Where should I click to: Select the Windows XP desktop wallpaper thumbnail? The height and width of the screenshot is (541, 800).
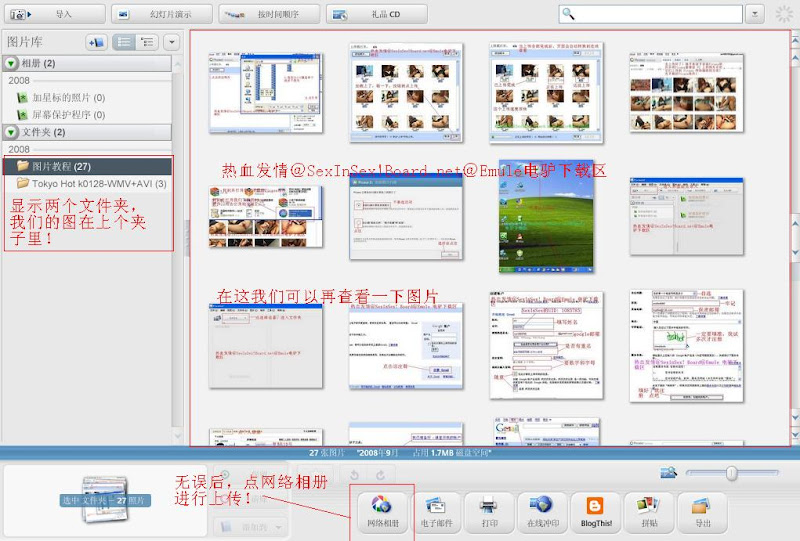(x=546, y=216)
